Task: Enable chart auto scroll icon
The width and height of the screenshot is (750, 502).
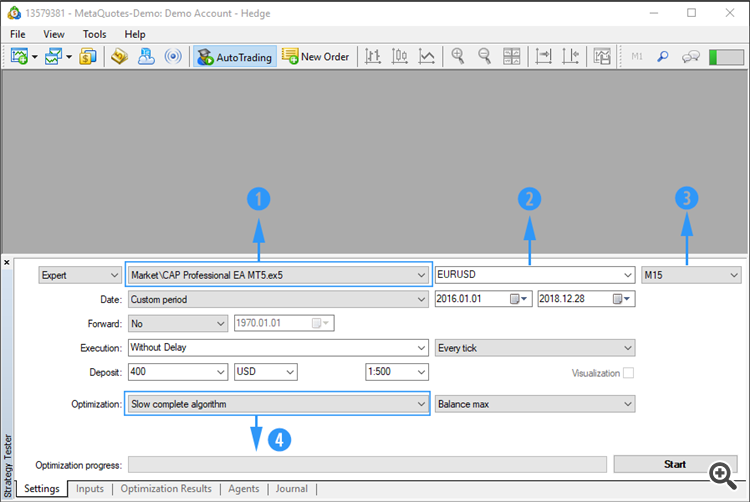Action: 543,56
